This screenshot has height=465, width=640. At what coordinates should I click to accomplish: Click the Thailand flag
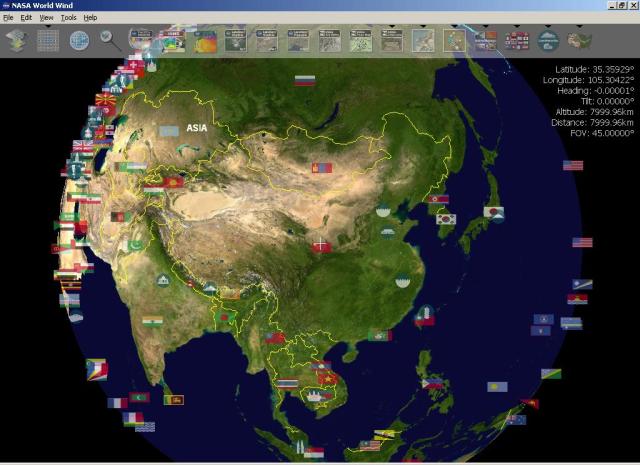(287, 384)
